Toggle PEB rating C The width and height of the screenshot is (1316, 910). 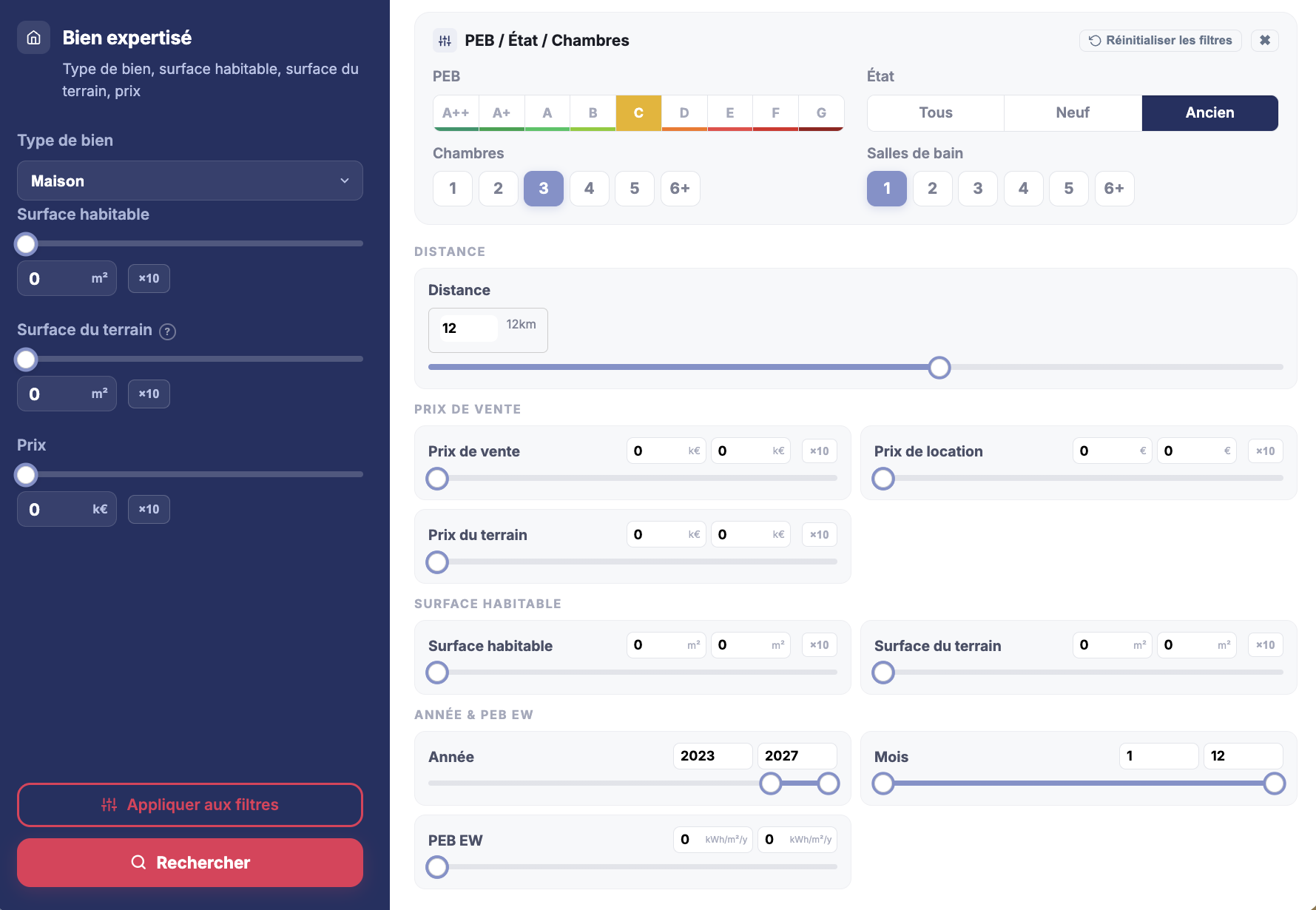pyautogui.click(x=638, y=112)
